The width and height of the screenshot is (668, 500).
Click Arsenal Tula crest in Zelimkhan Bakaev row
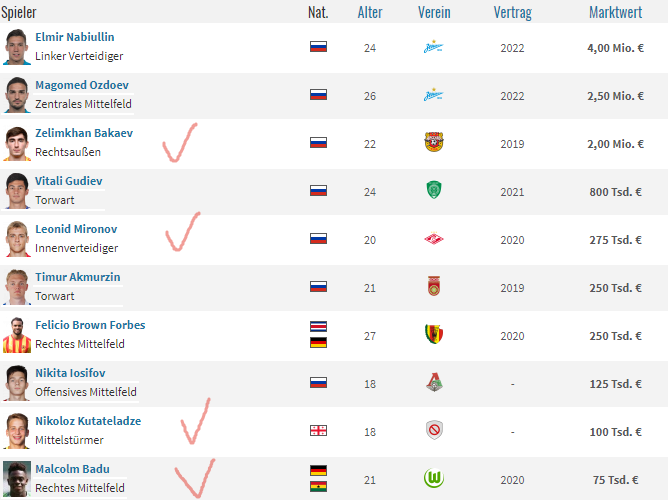(x=434, y=142)
